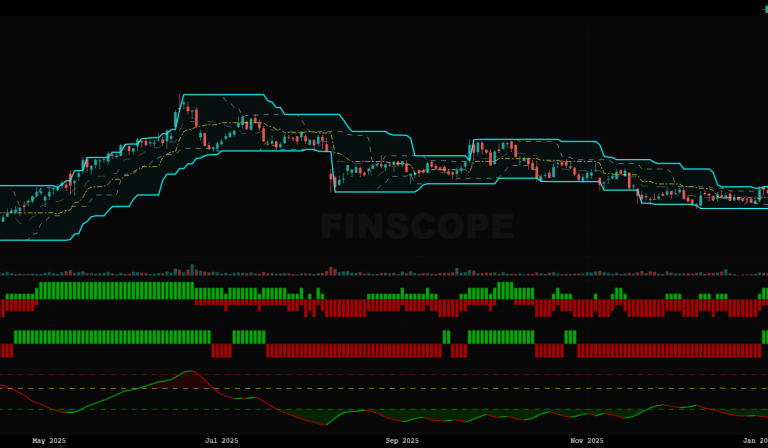Click the small green signal block after Sep 2025

(x=446, y=337)
